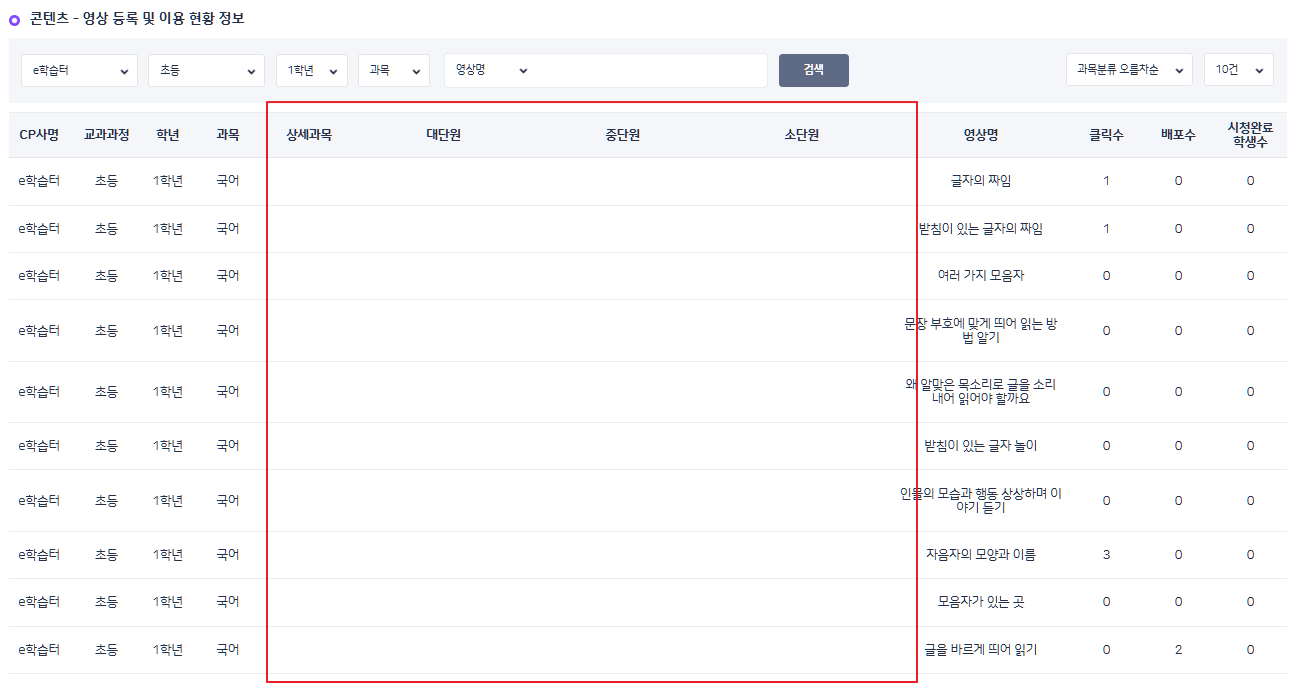
Task: Open the 글자의 짜임 video title
Action: pos(980,181)
